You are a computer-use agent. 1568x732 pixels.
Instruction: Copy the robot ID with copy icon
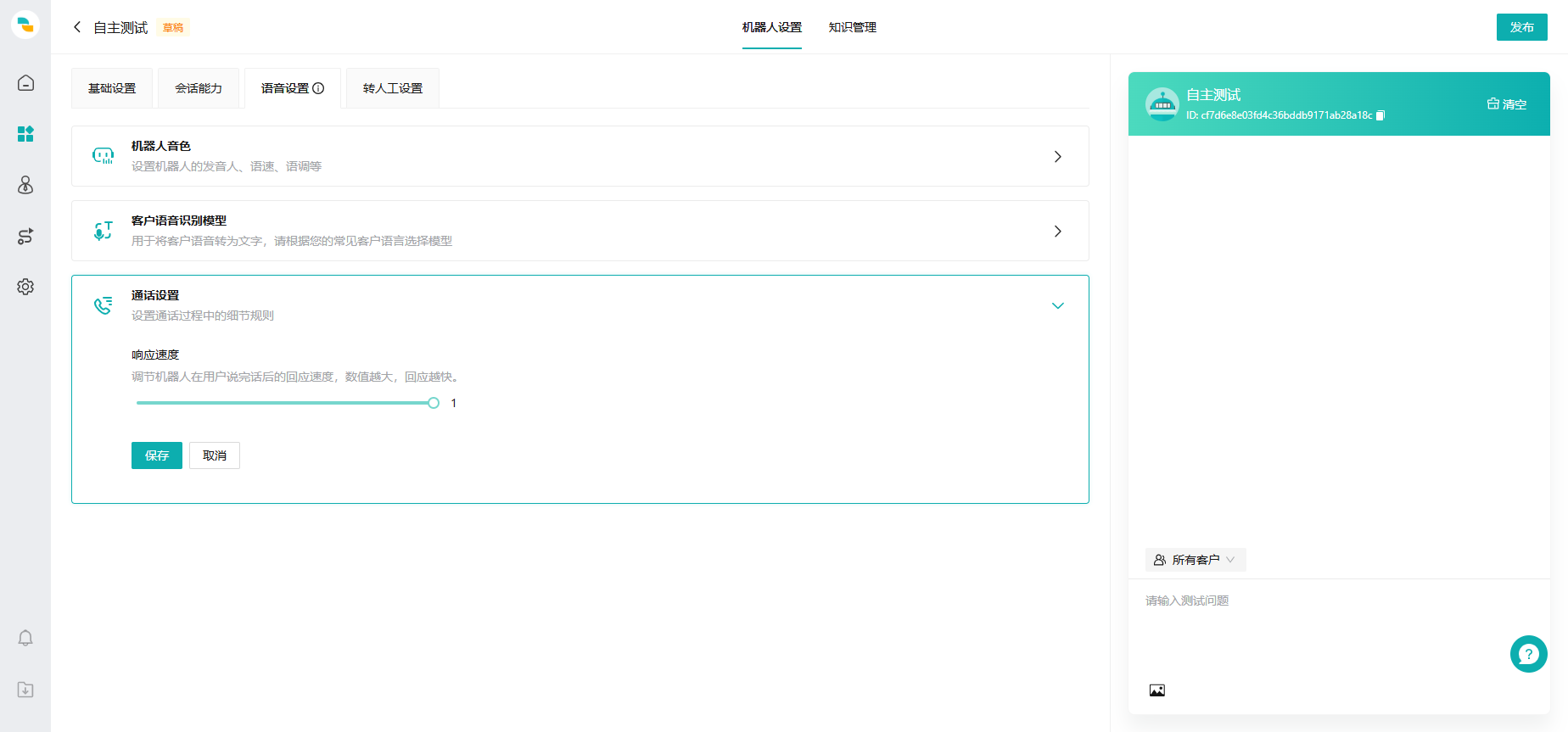pos(1380,115)
